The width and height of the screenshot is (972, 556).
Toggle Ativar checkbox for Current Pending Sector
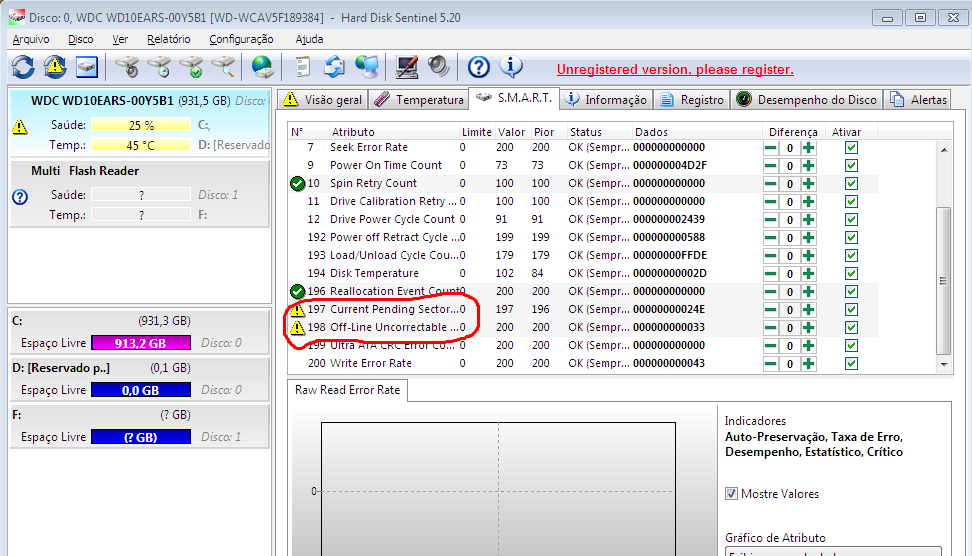[x=851, y=309]
